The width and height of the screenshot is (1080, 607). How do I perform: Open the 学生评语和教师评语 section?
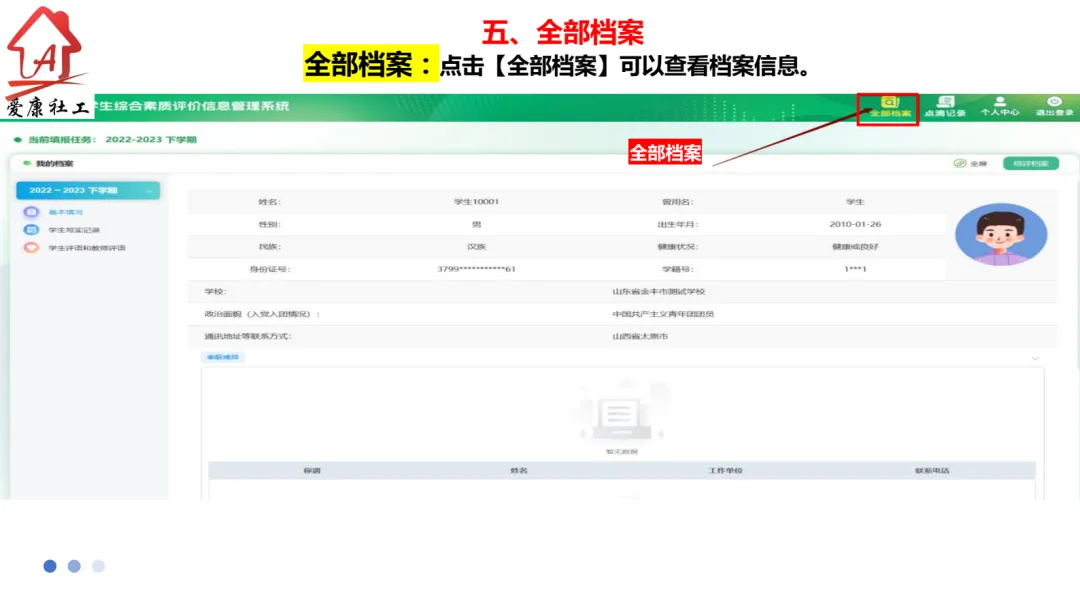click(90, 248)
